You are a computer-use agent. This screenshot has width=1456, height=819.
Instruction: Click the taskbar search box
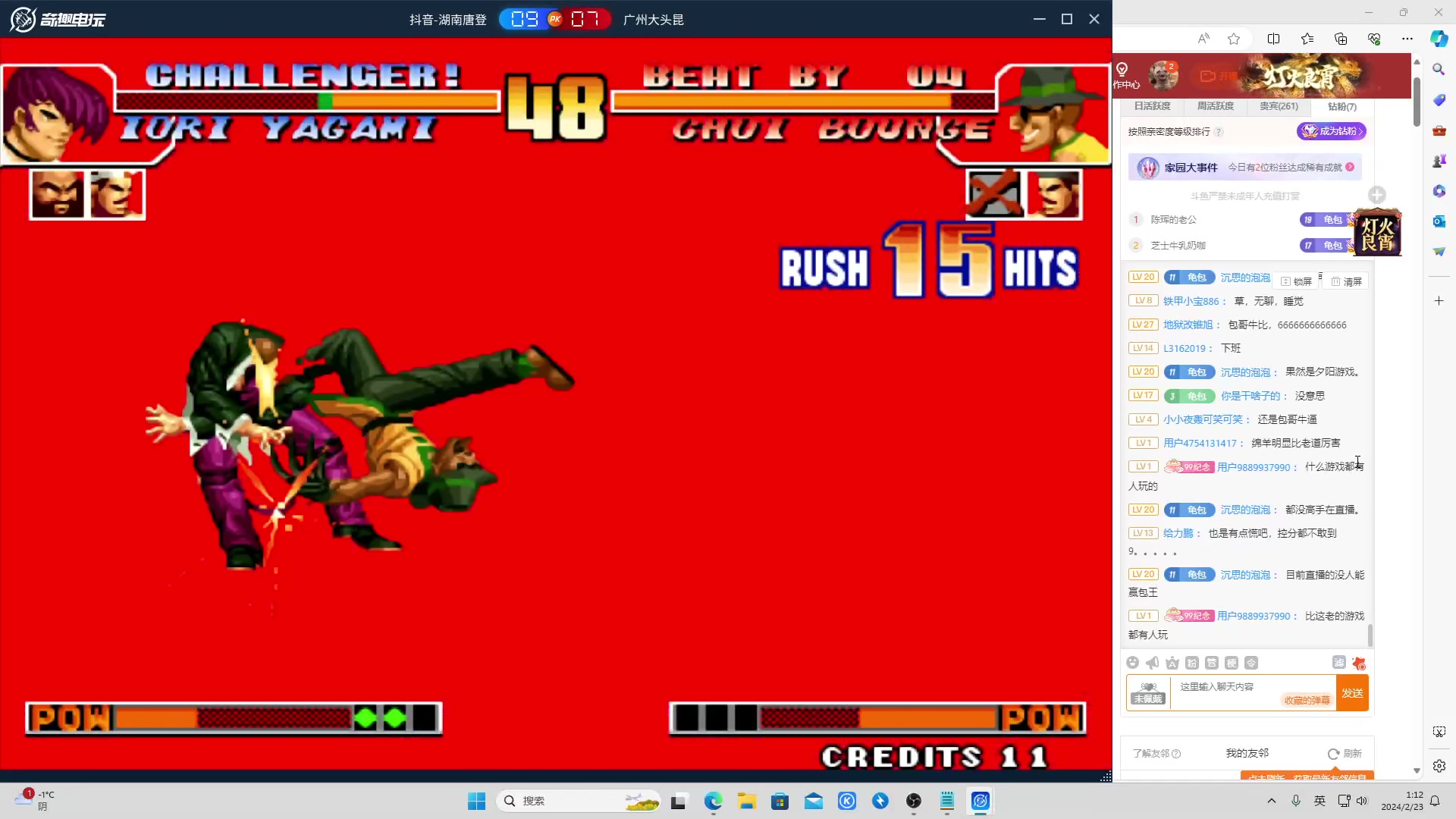tap(579, 801)
